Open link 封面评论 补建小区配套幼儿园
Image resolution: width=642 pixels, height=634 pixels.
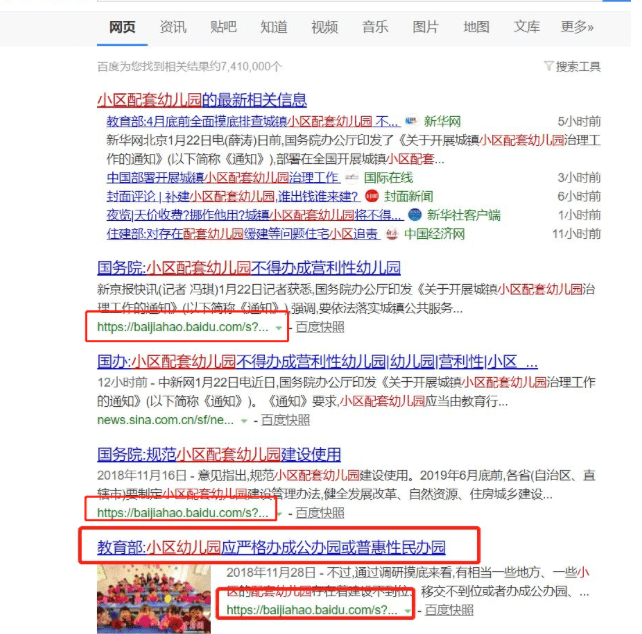[233, 196]
